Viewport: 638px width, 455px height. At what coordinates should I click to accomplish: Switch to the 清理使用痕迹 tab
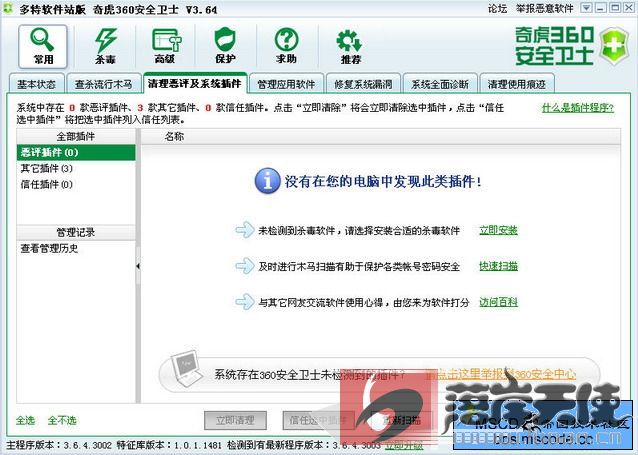coord(517,84)
